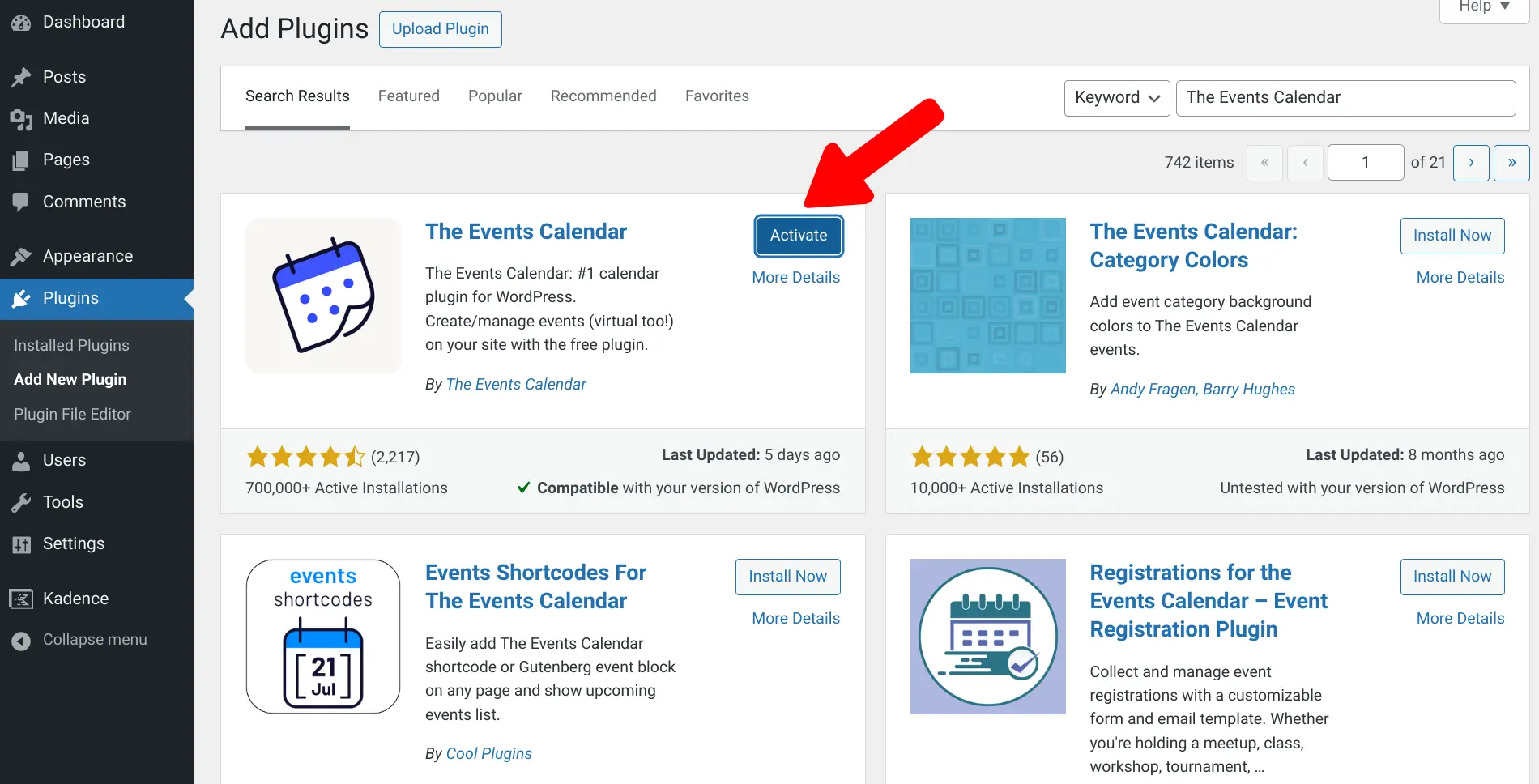Click the Collapse menu label
The image size is (1539, 784).
[95, 640]
